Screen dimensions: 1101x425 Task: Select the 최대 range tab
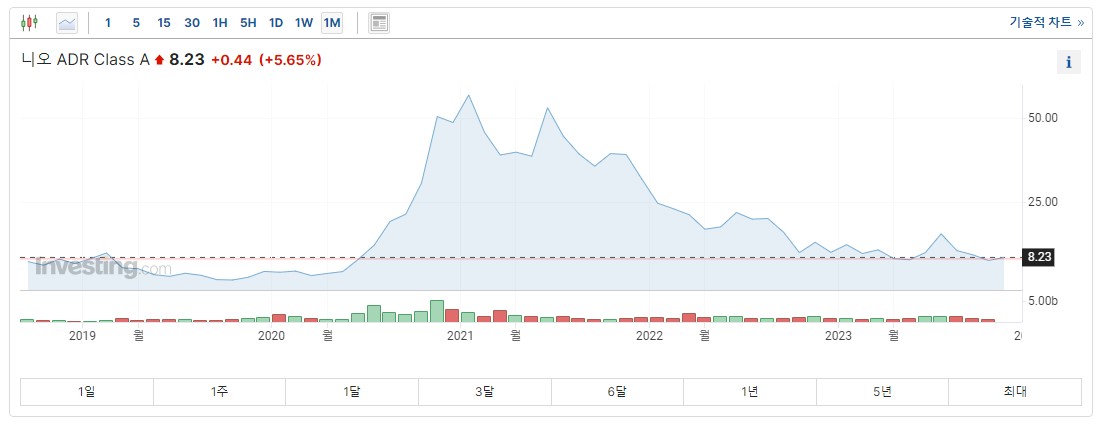(1015, 392)
